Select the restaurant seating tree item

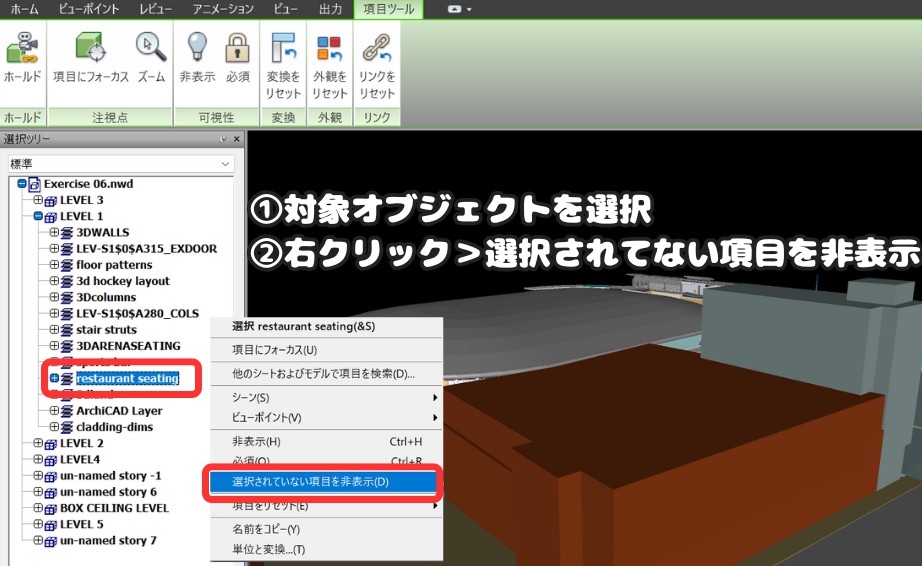pyautogui.click(x=127, y=378)
